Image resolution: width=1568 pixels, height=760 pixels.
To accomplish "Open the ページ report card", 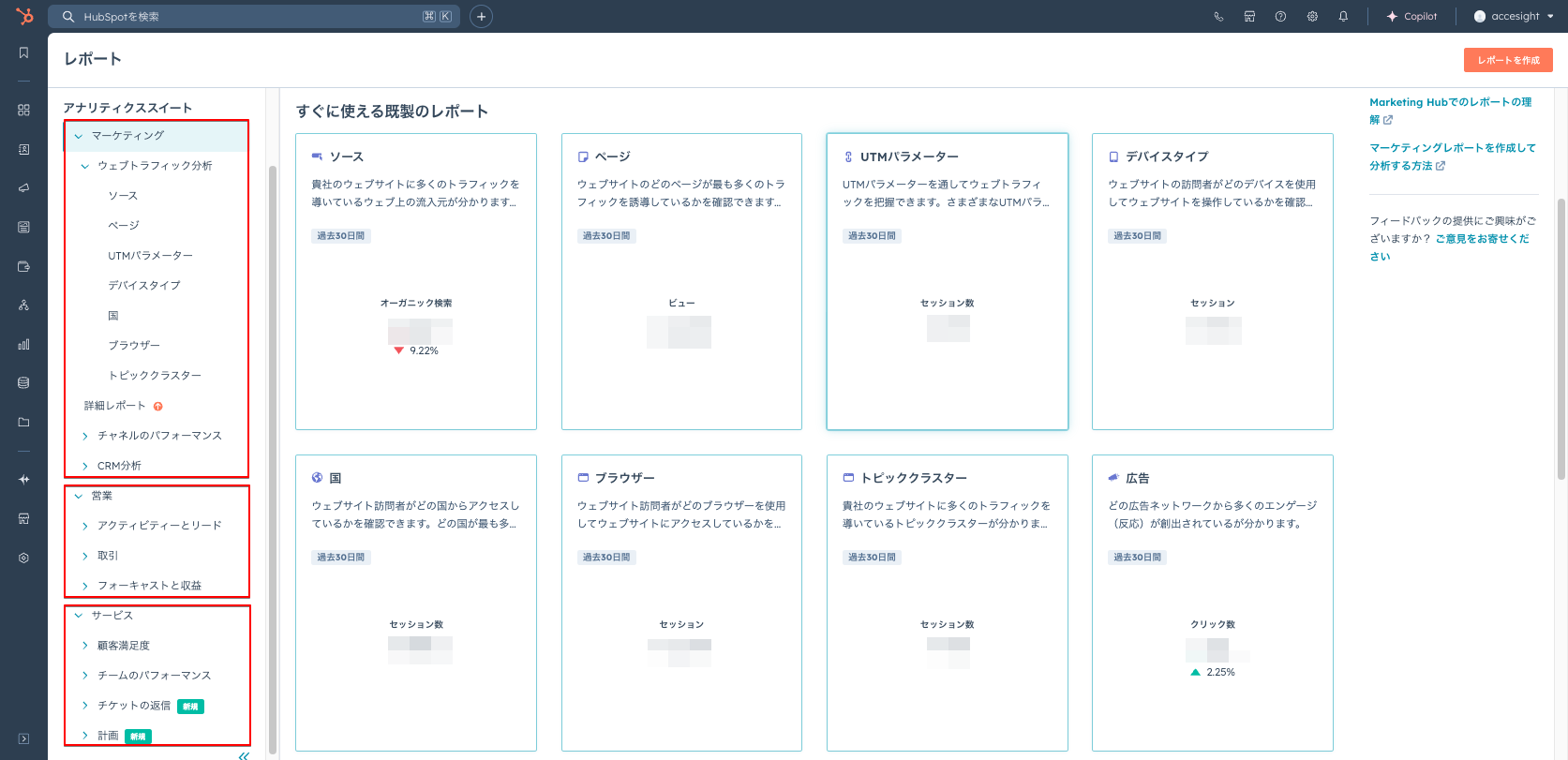I will [x=681, y=281].
